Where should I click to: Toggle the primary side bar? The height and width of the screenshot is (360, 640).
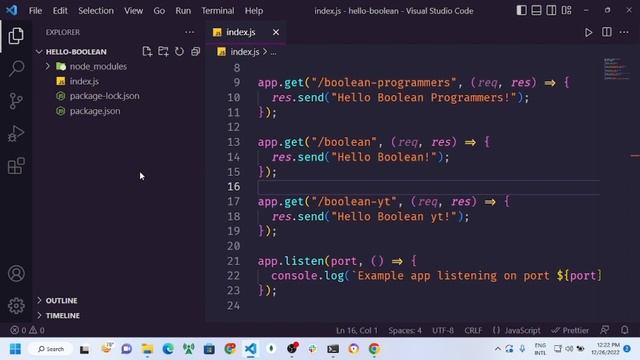(521, 10)
